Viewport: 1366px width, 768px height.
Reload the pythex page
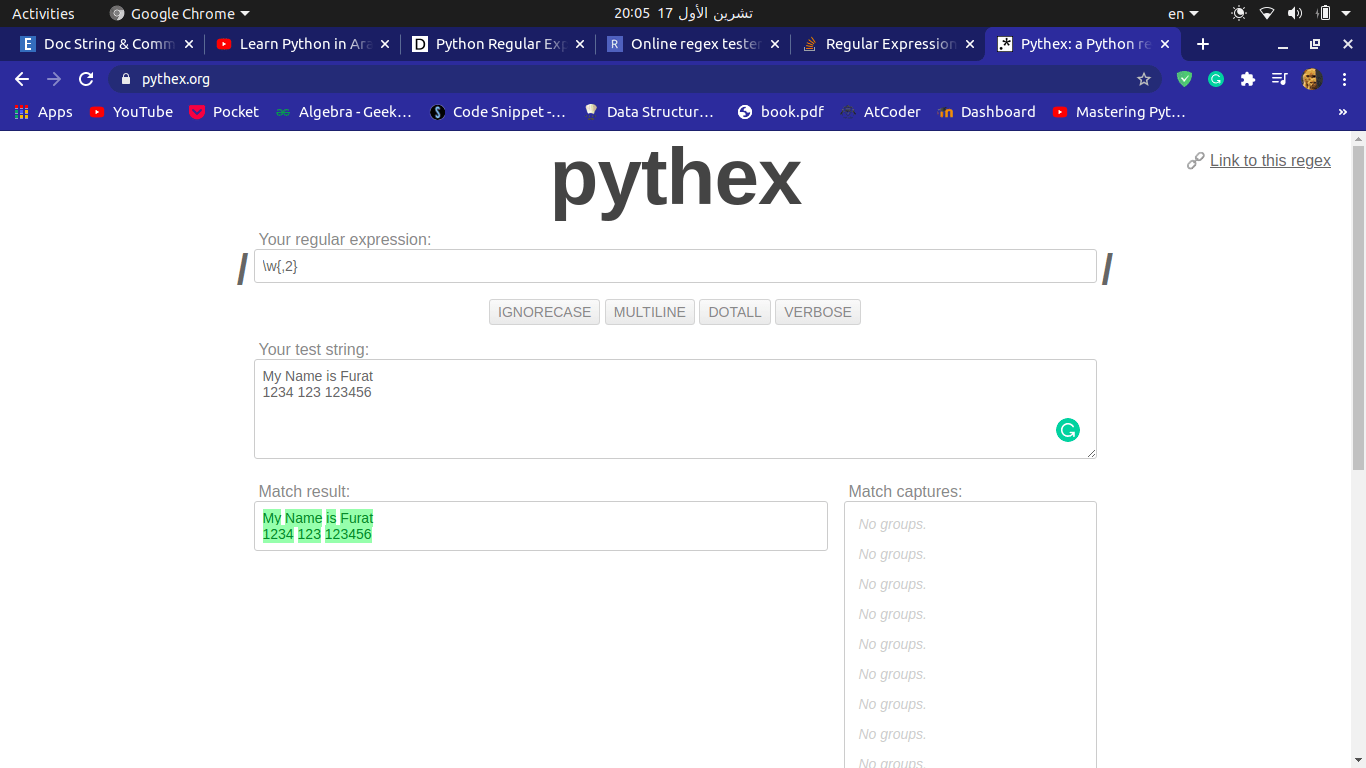[86, 79]
